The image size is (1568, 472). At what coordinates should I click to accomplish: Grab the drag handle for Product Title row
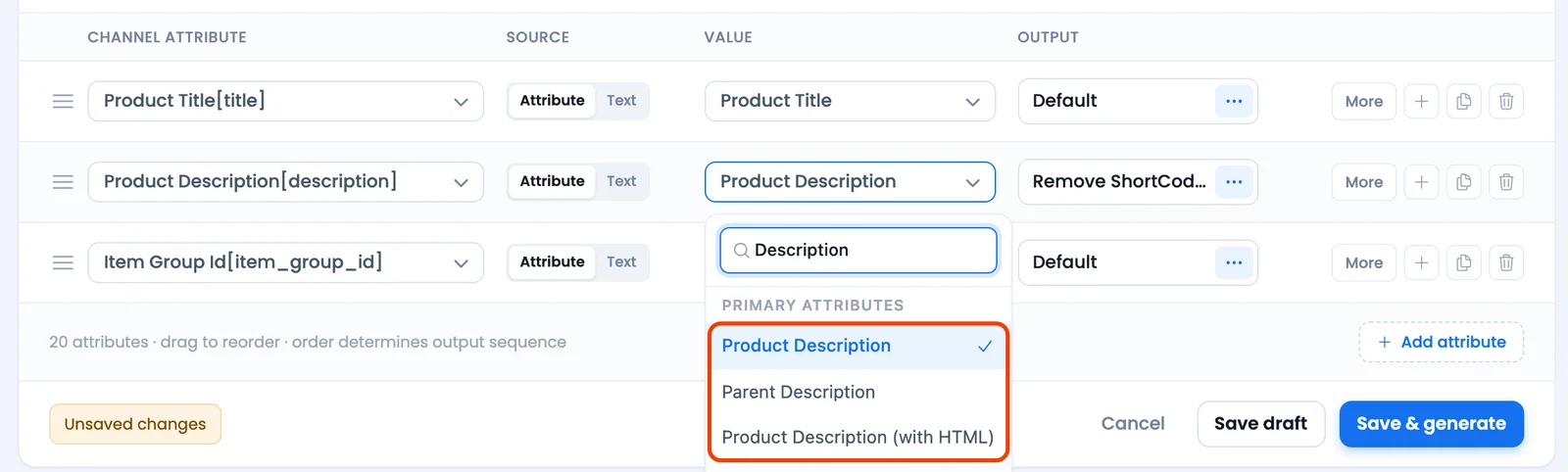(x=63, y=101)
